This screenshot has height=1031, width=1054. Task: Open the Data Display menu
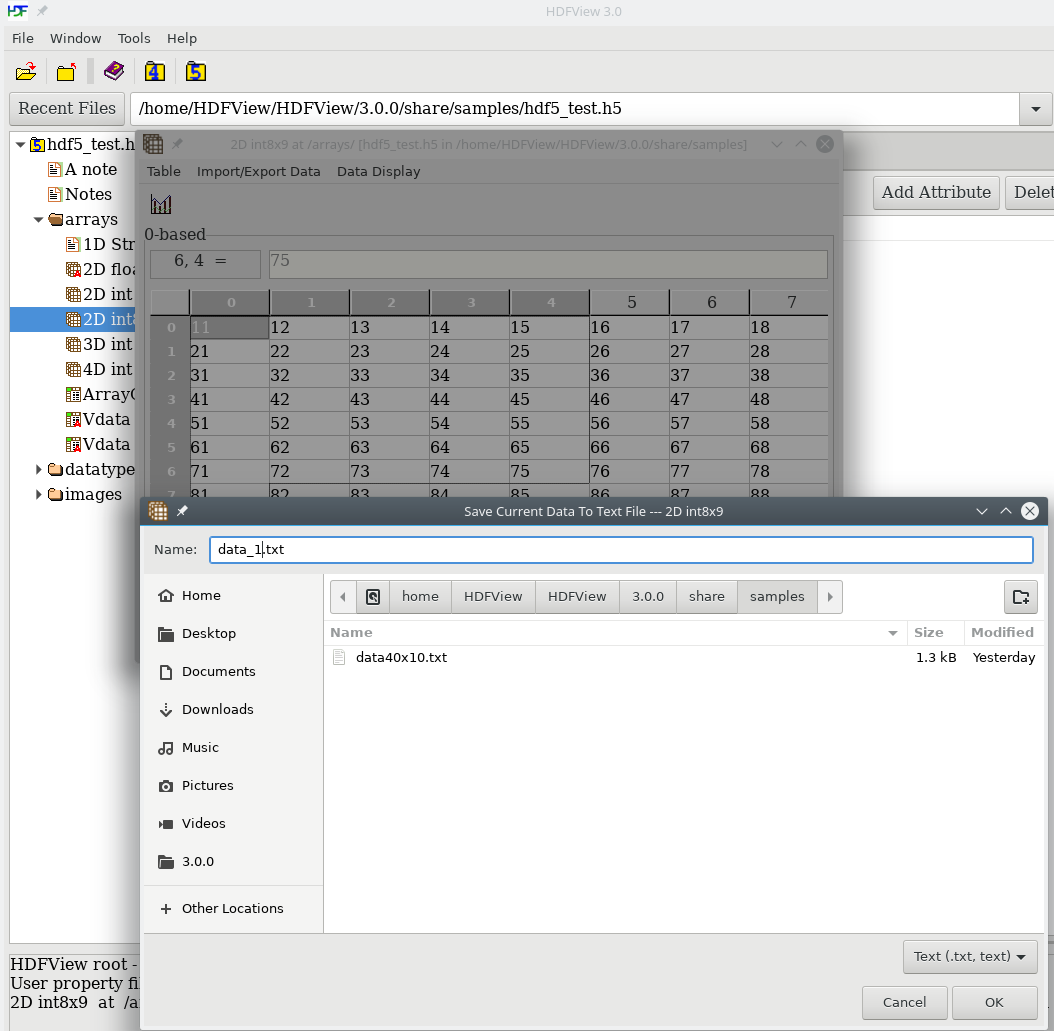coord(378,171)
